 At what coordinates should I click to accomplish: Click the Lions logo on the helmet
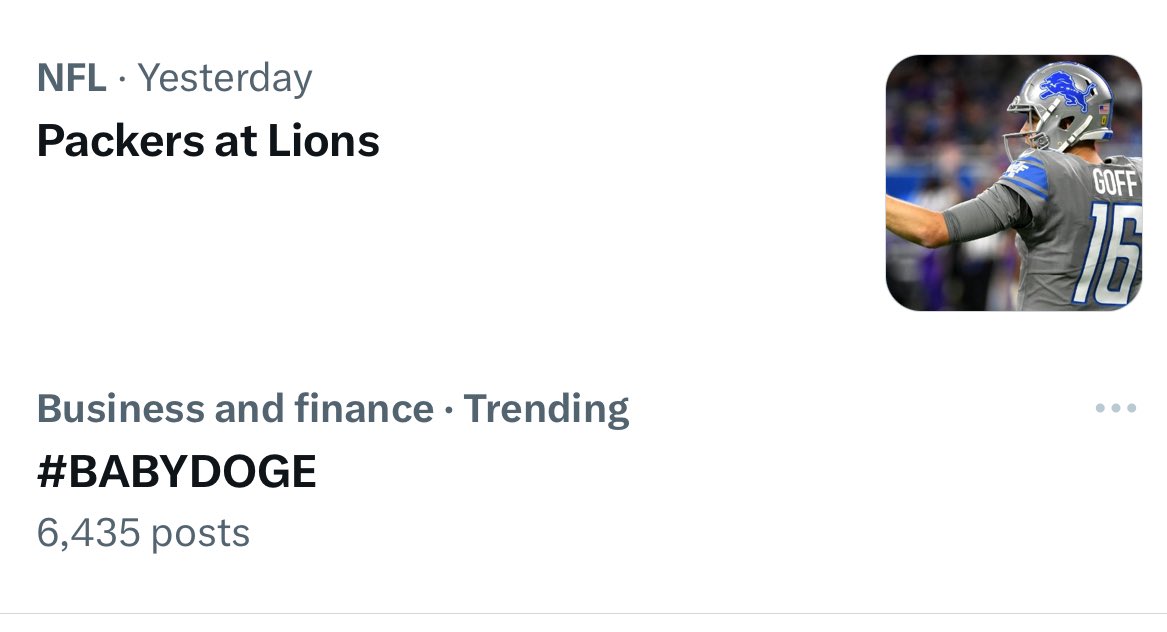(x=1068, y=88)
